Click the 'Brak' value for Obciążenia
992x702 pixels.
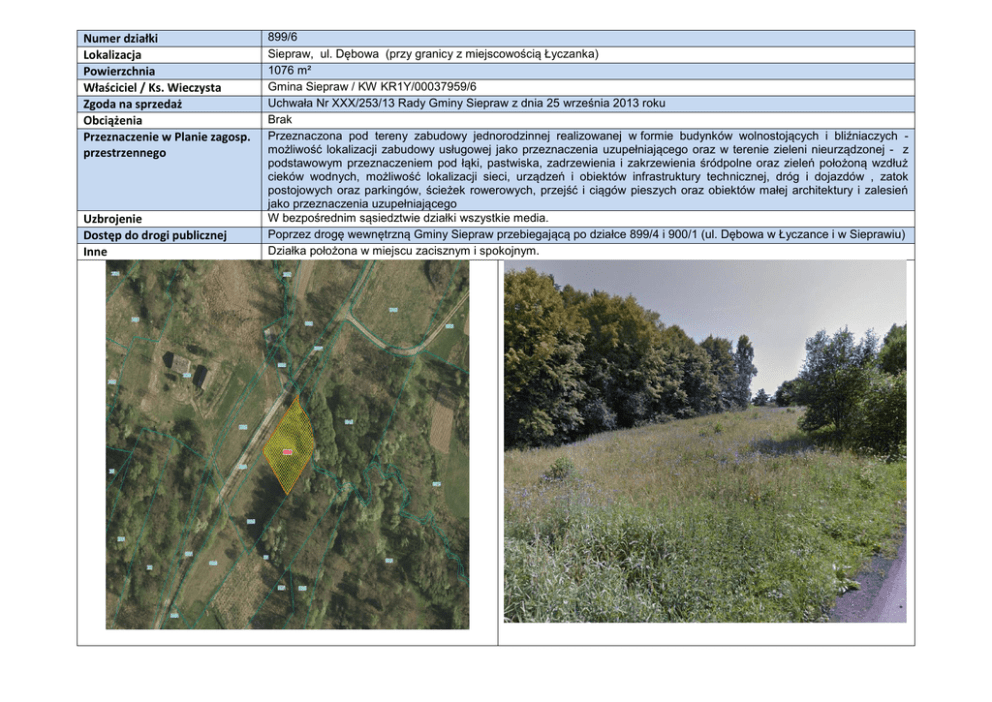(281, 119)
